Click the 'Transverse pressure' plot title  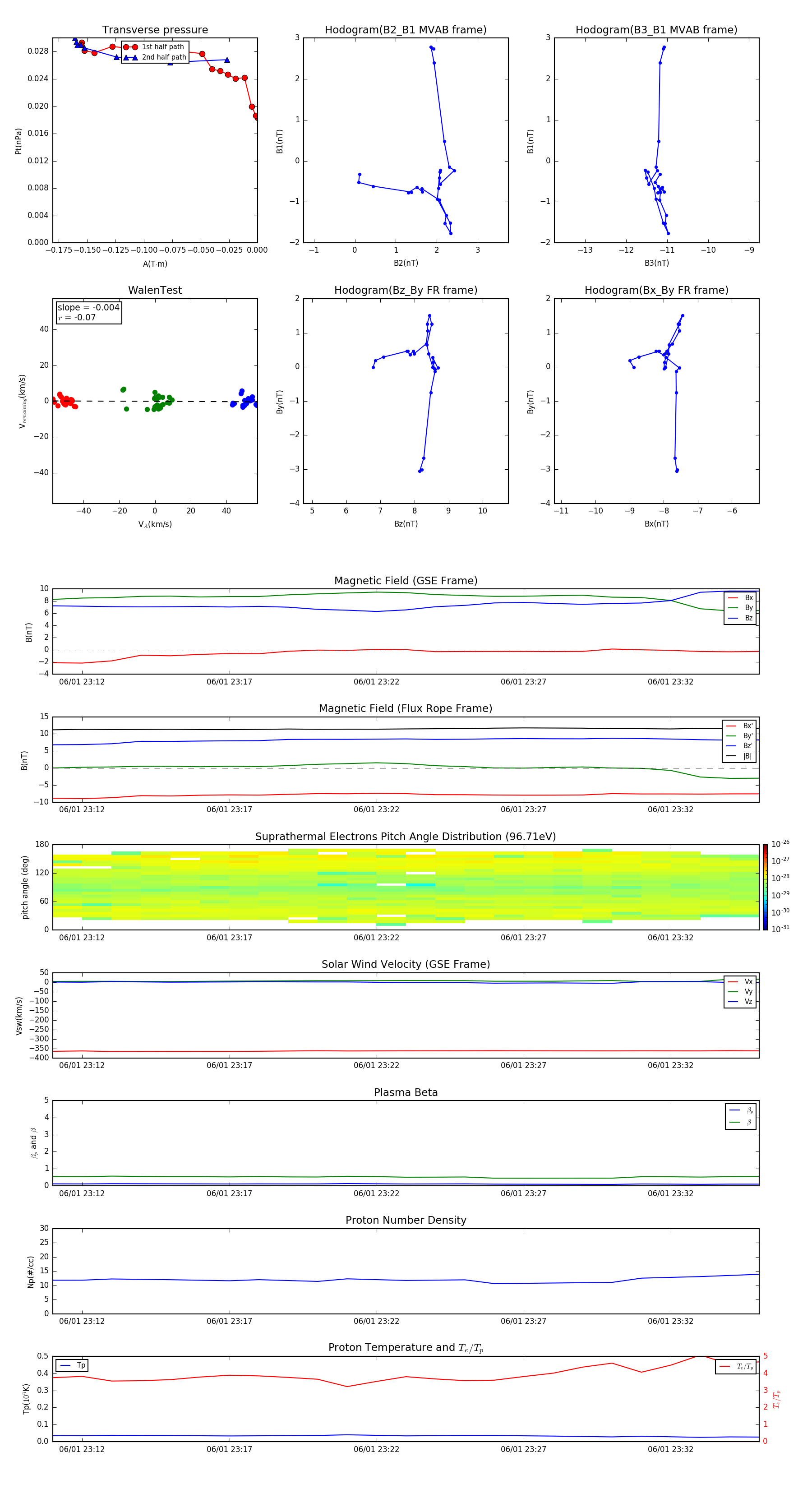pos(155,30)
